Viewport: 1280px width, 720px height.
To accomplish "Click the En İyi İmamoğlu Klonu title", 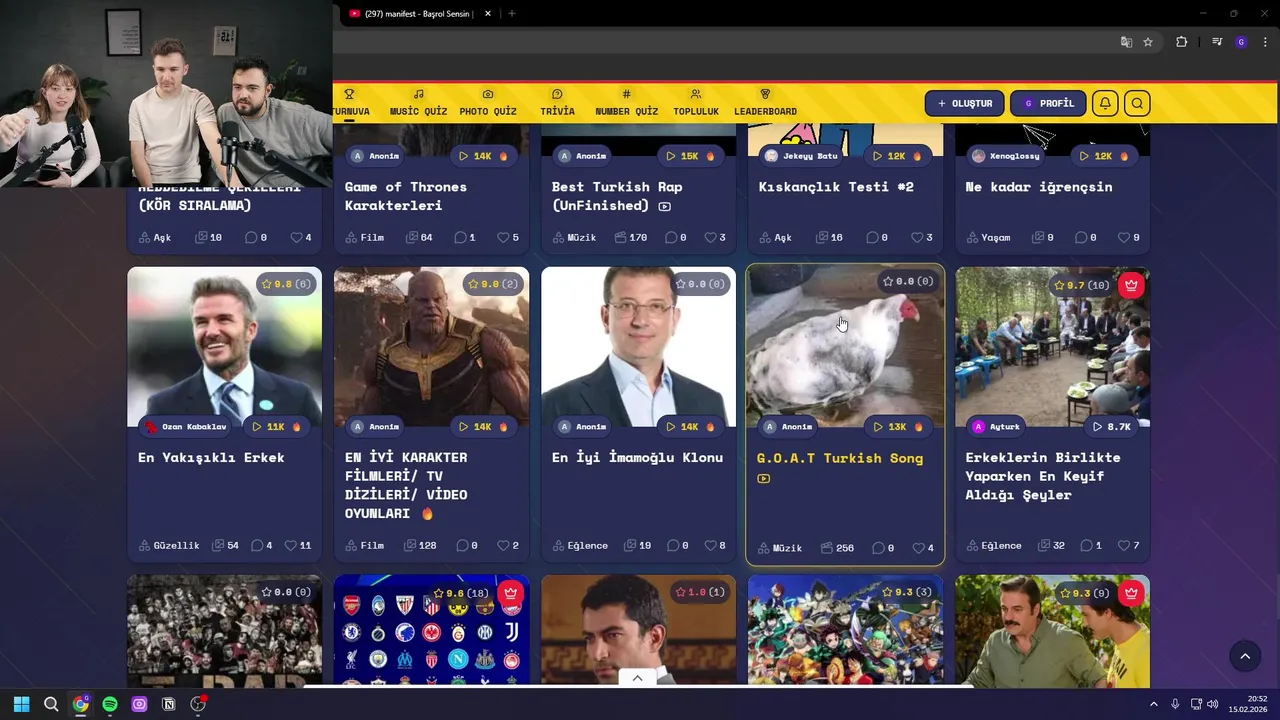I will [x=637, y=457].
